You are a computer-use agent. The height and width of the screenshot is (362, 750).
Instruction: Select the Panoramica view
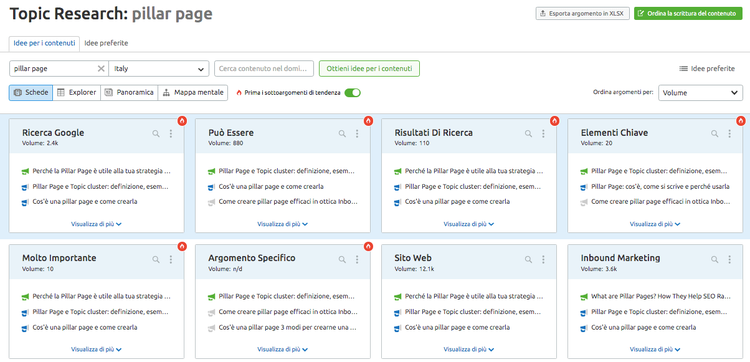pos(129,93)
